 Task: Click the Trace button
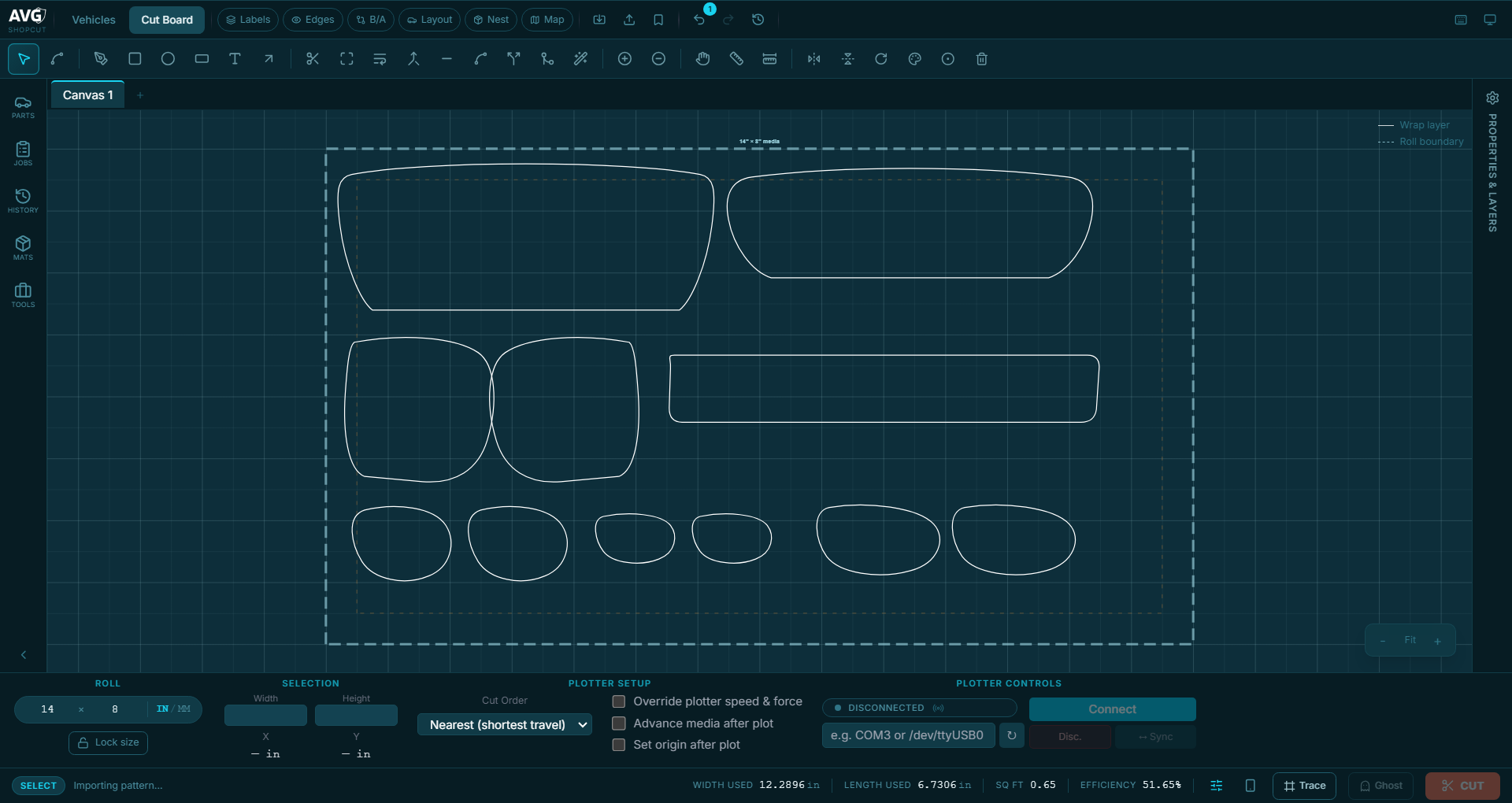coord(1304,786)
